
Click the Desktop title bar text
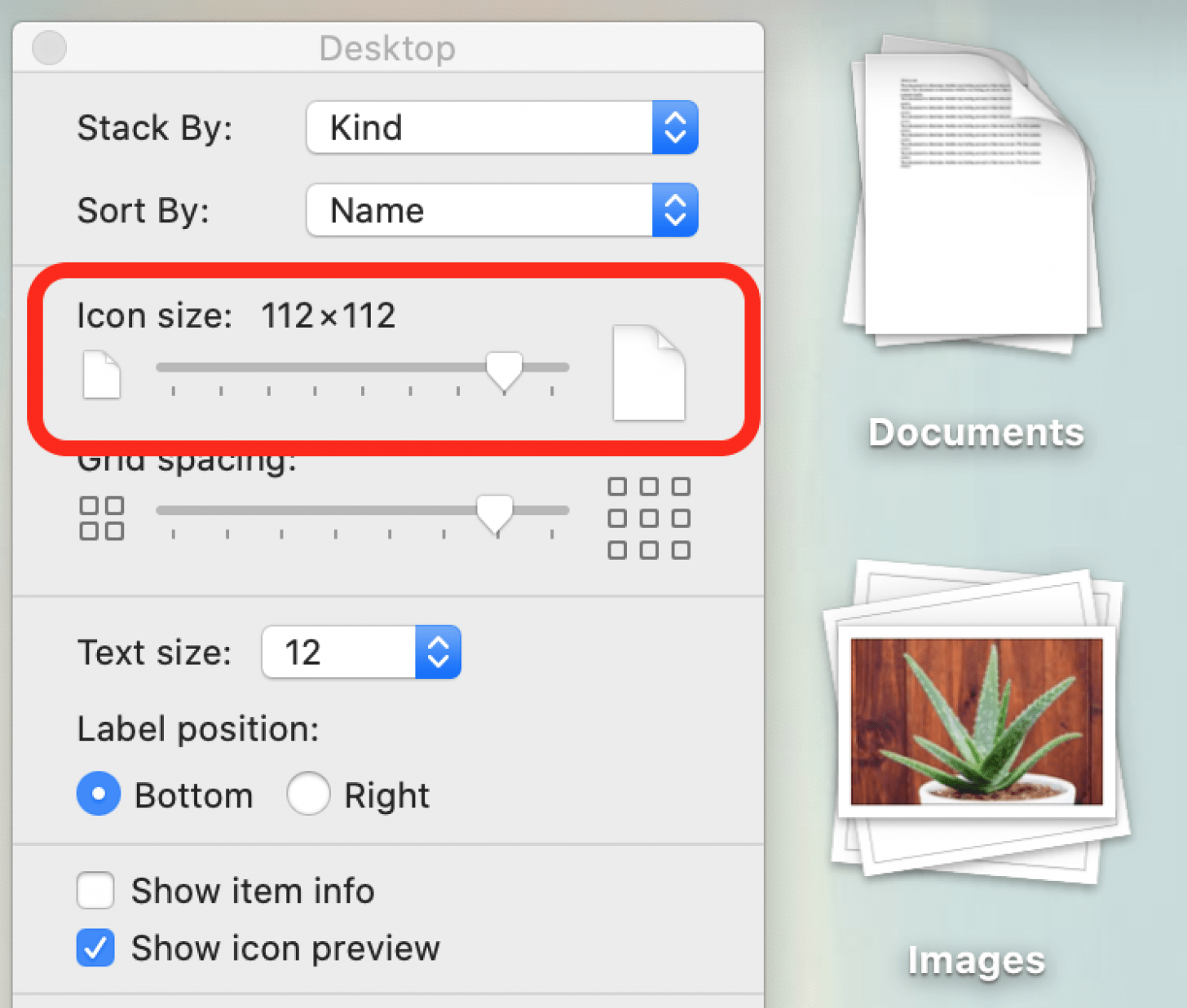pyautogui.click(x=387, y=48)
